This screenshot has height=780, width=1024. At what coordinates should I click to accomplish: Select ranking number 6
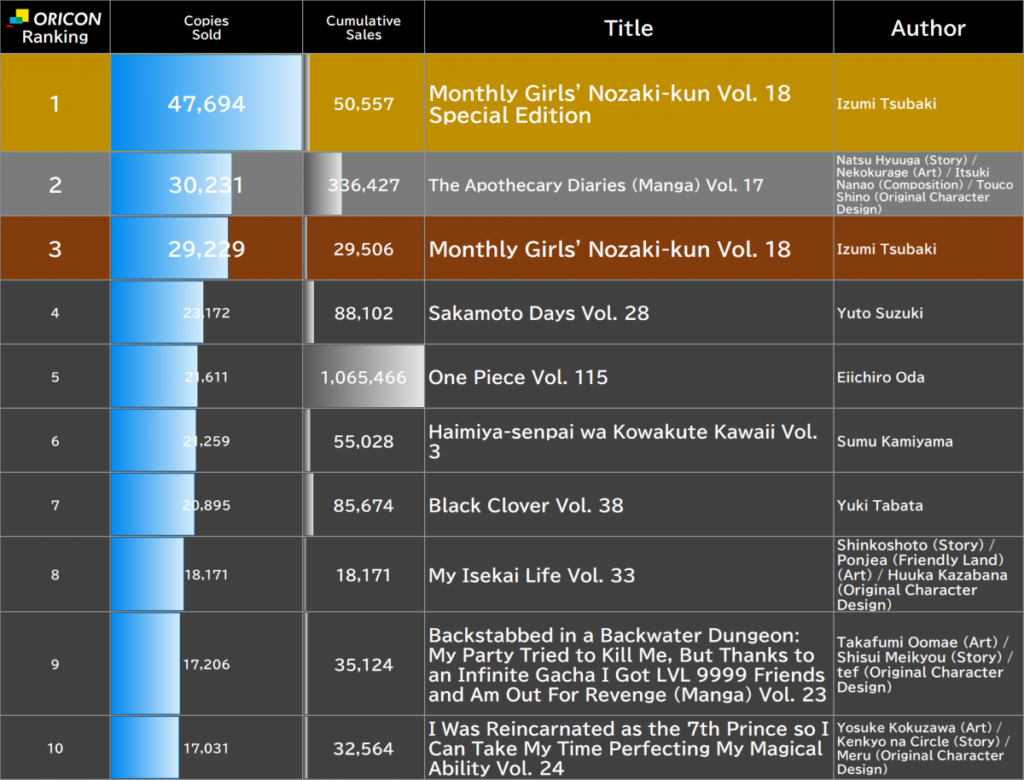(x=55, y=441)
